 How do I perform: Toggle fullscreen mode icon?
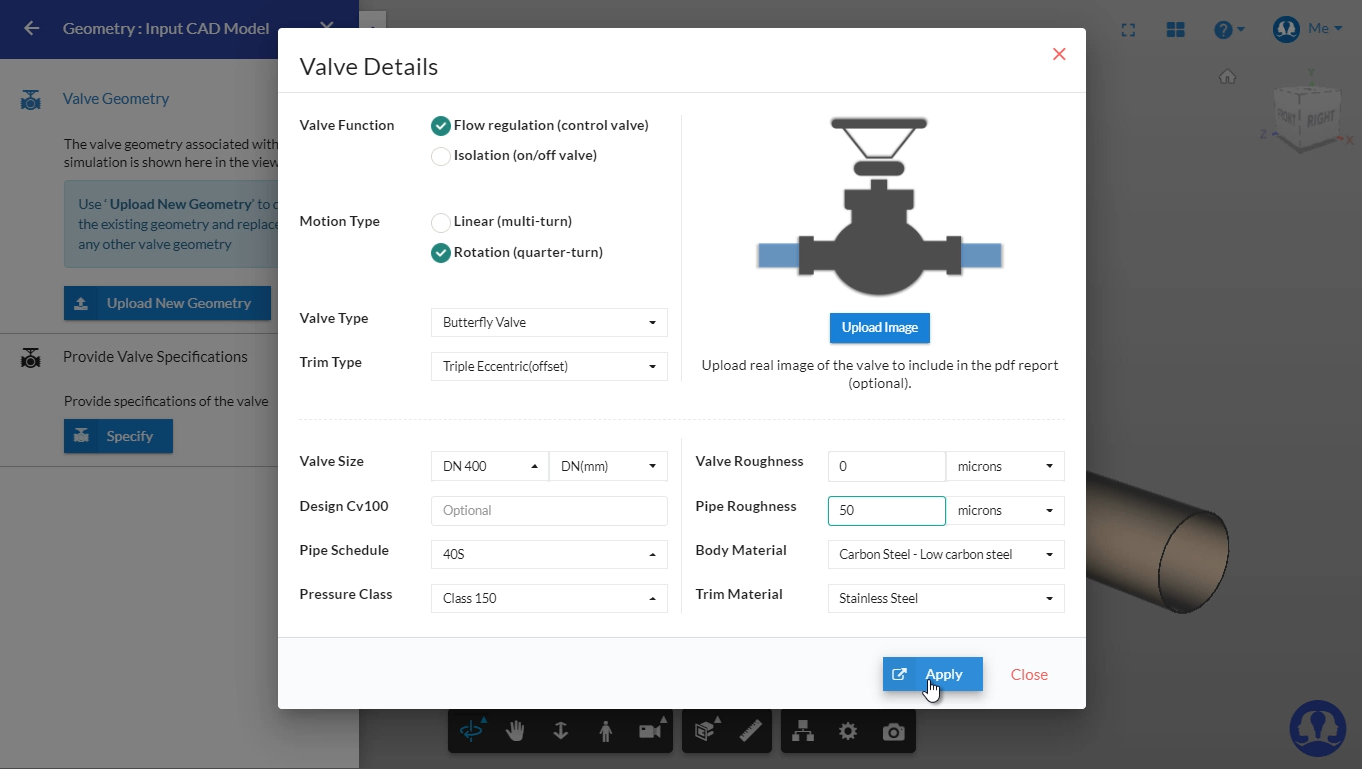tap(1129, 30)
